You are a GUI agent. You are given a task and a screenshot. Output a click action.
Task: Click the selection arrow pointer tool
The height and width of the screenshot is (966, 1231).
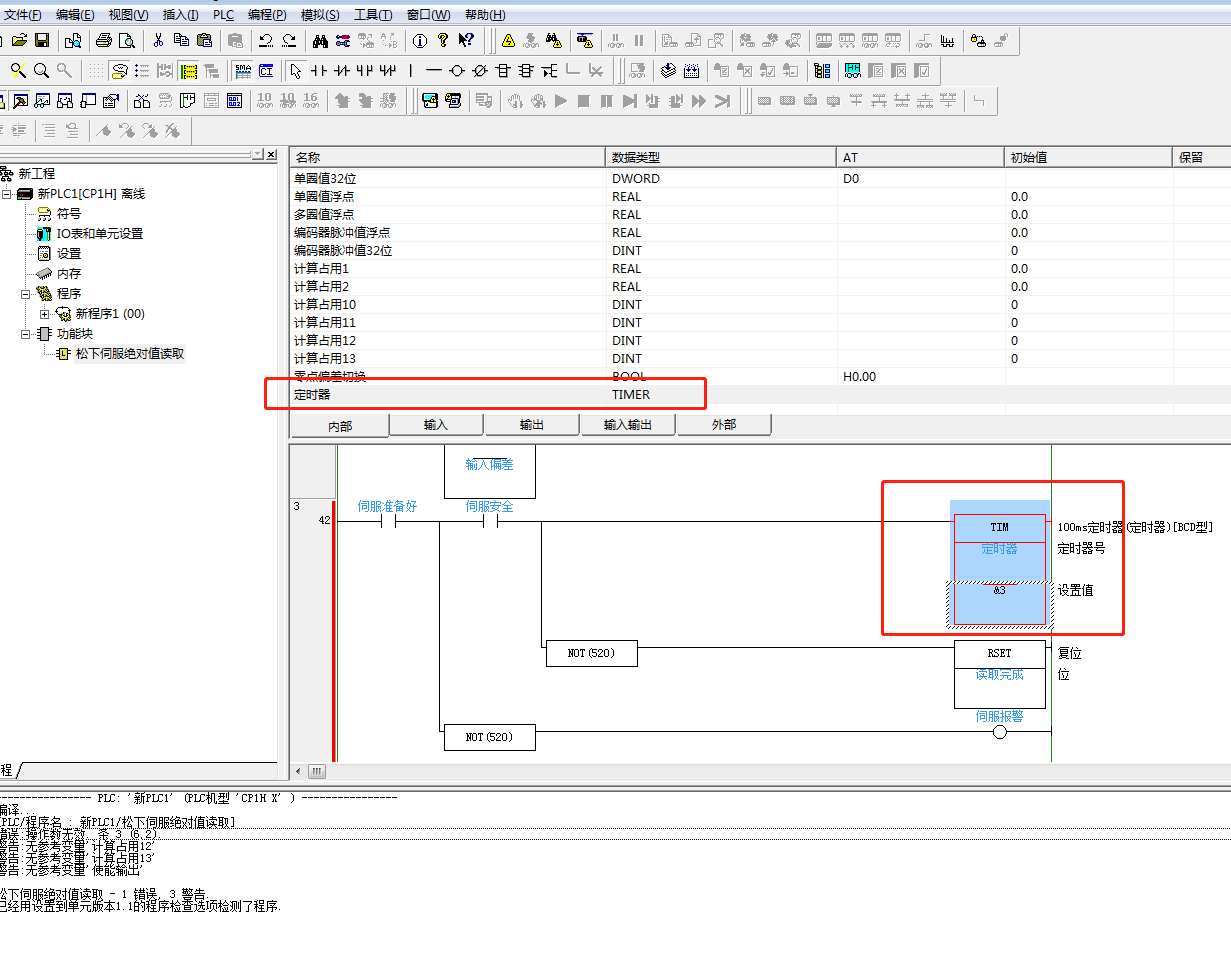click(x=295, y=71)
